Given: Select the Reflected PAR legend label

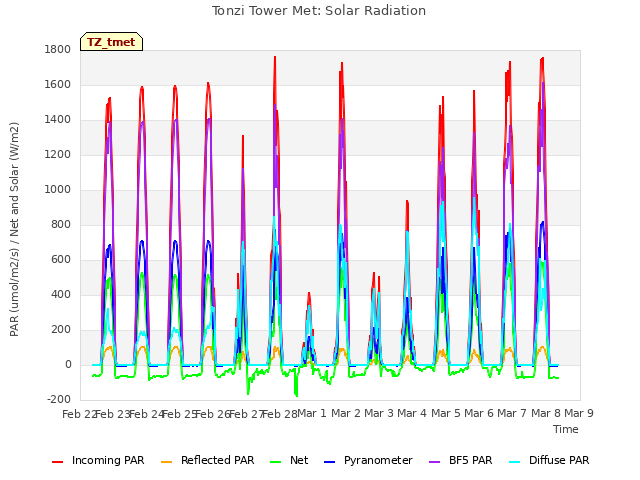Looking at the screenshot, I should point(218,460).
